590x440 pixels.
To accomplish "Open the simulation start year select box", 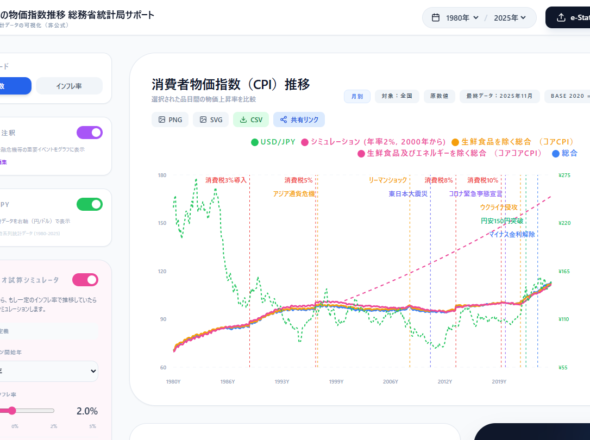I will pyautogui.click(x=49, y=371).
